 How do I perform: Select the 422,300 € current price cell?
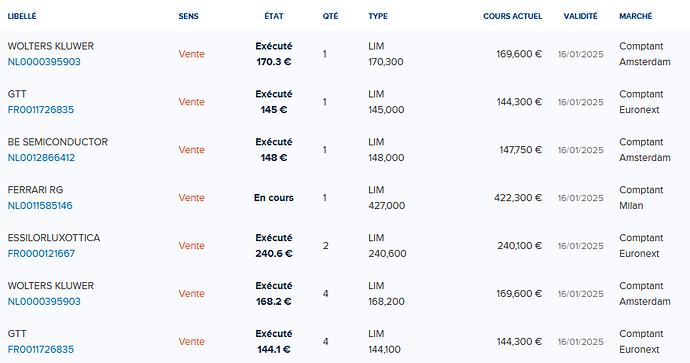(518, 198)
